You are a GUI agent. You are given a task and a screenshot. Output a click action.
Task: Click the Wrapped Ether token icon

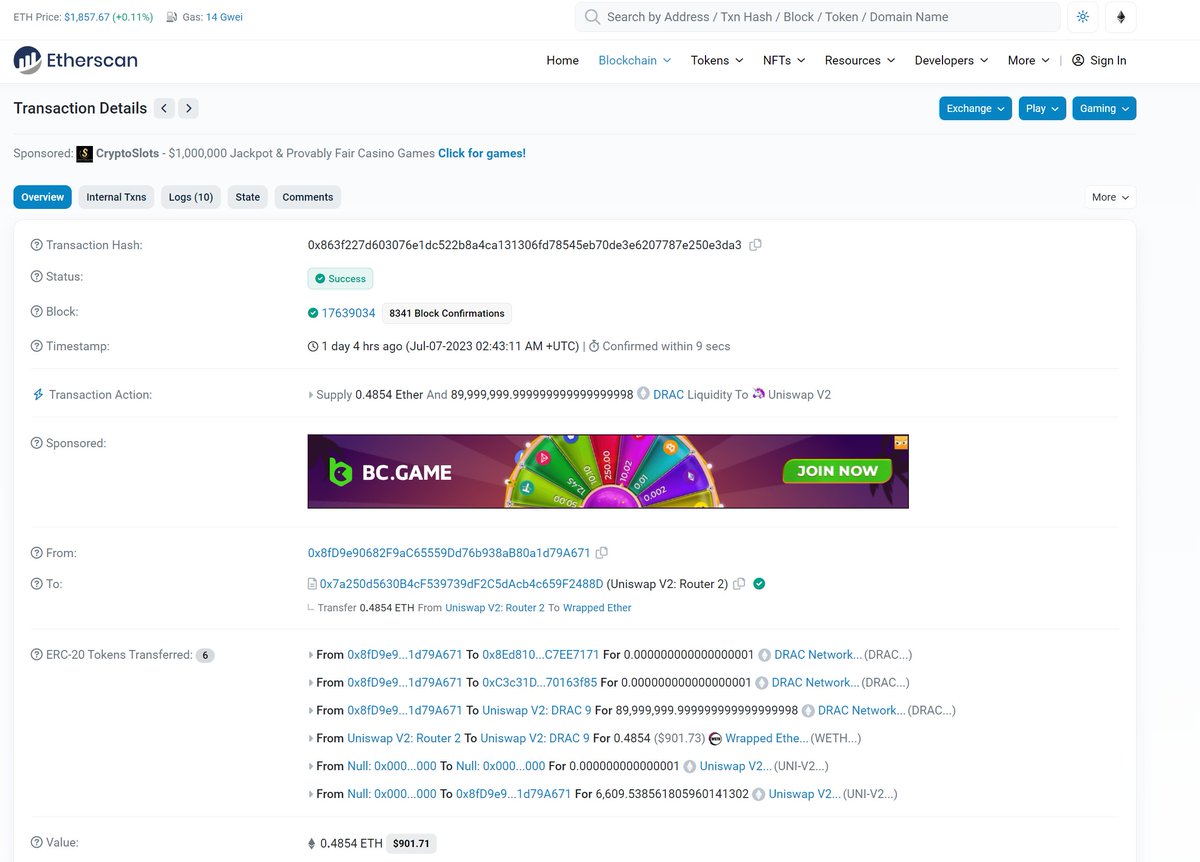(x=715, y=739)
